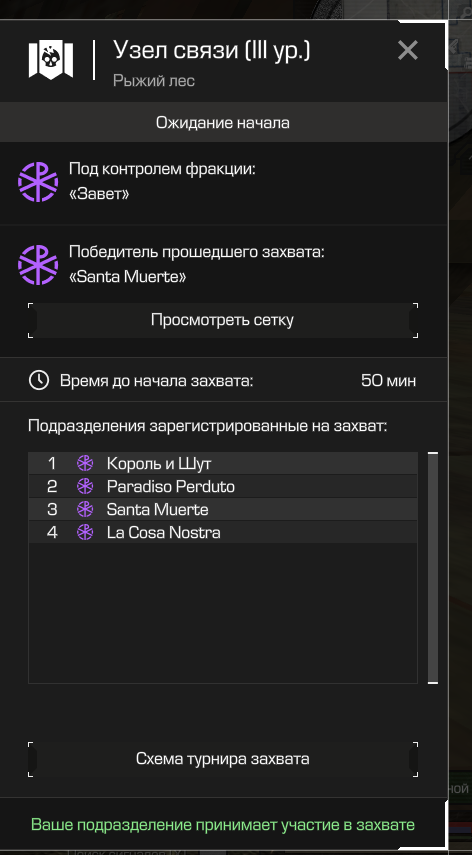
Task: Click faction icon beside Santa Muerte row
Action: (85, 509)
